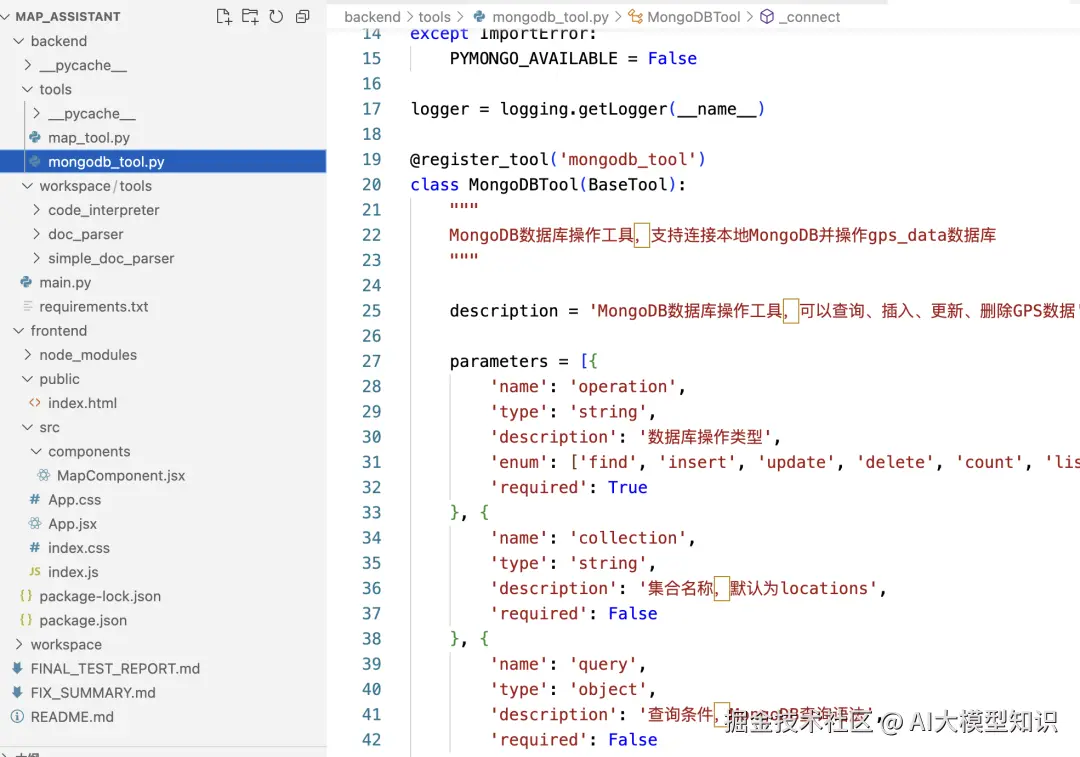Click the braces icon beside package.json
This screenshot has height=757, width=1080.
[26, 620]
